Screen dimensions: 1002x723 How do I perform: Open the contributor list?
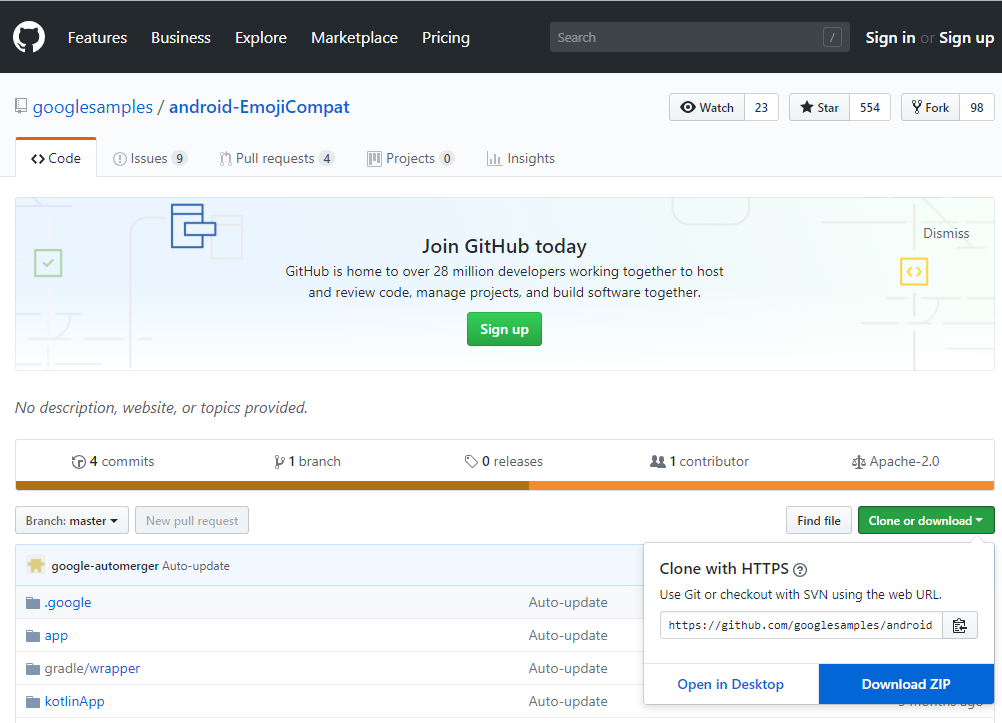click(699, 461)
